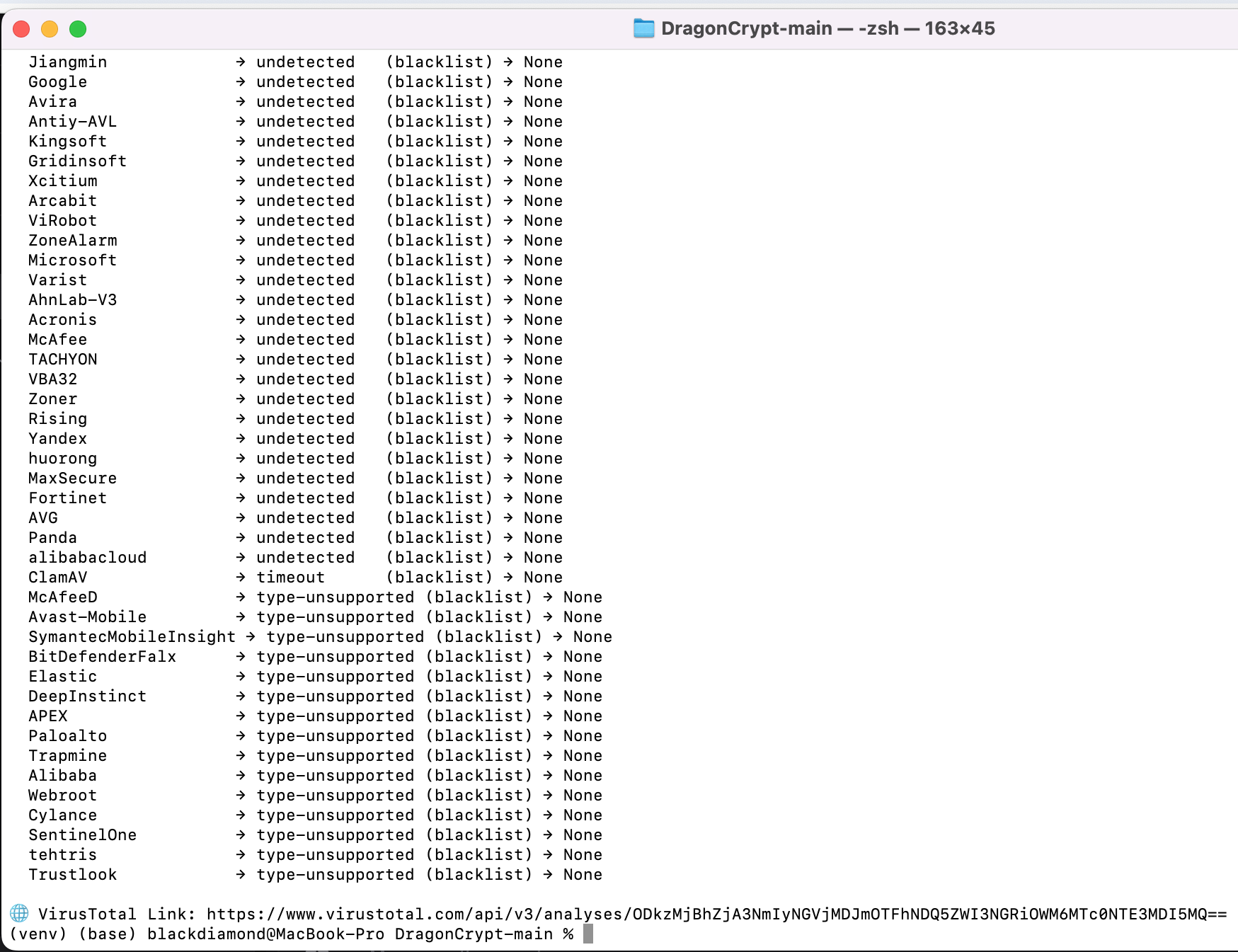Click the globe icon before VirusTotal Link
1238x952 pixels.
(x=19, y=914)
